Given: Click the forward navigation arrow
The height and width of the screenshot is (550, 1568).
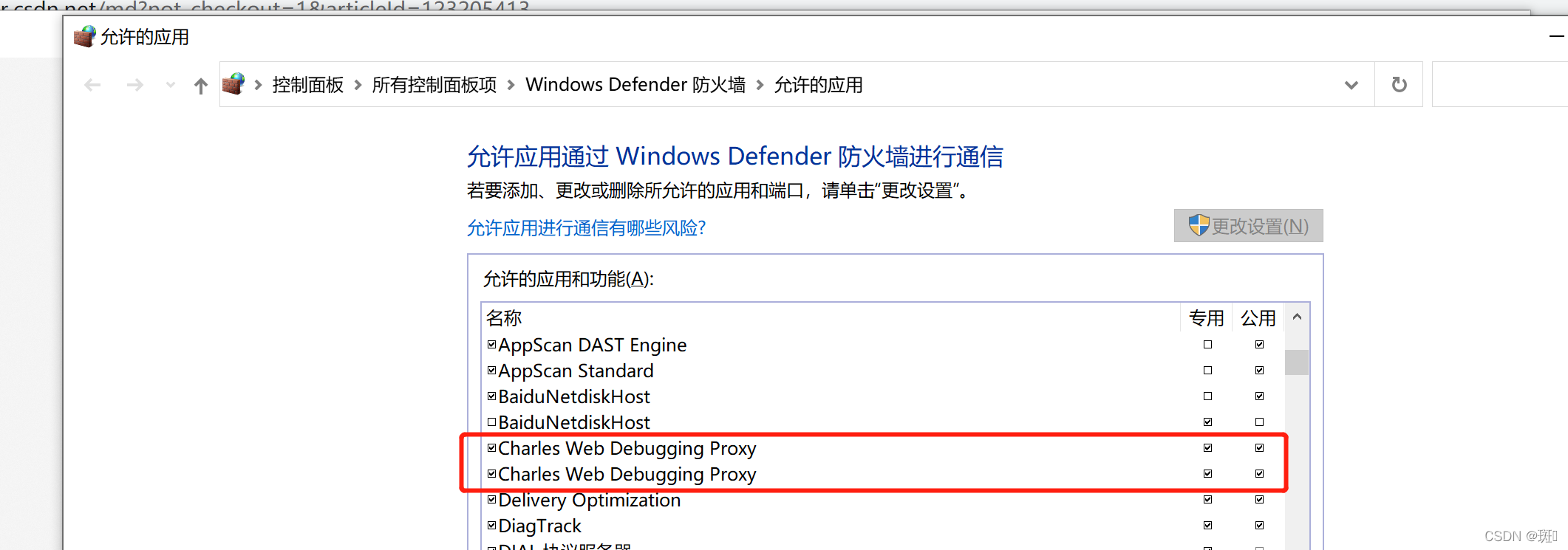Looking at the screenshot, I should point(134,85).
